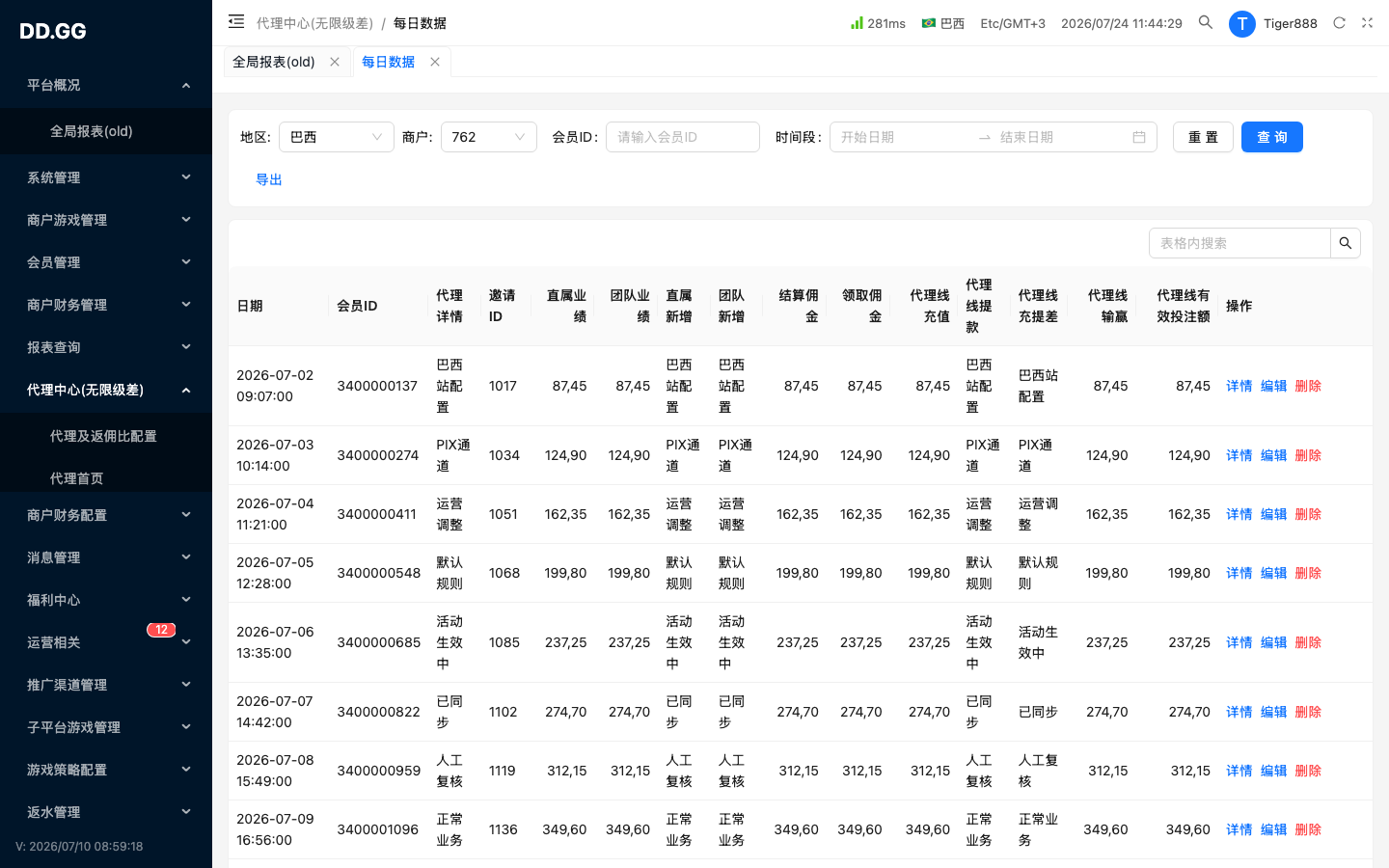
Task: Collapse the 代理中心(无限级差) sidebar menu
Action: click(106, 390)
